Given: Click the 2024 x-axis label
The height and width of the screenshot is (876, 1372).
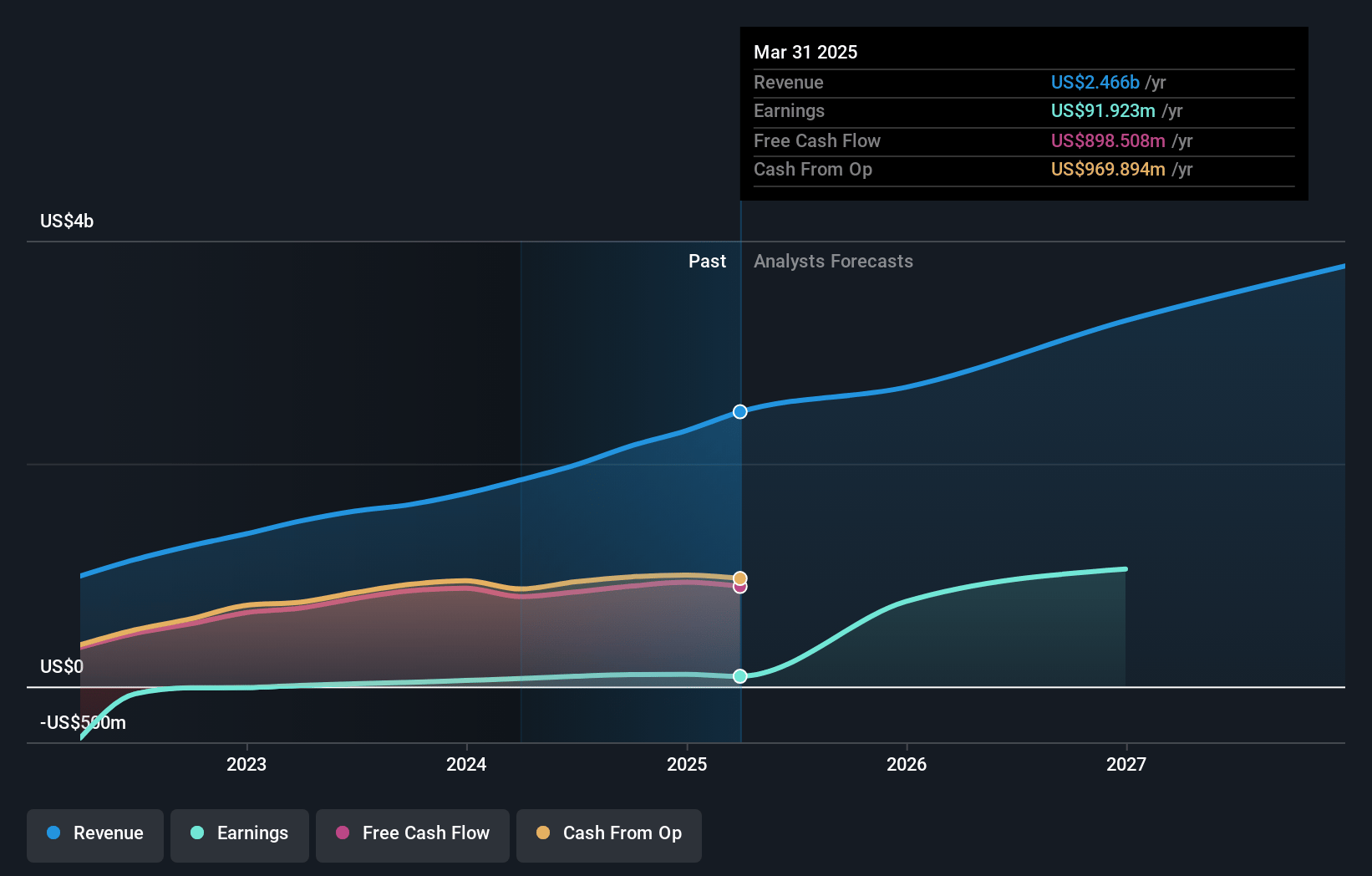Looking at the screenshot, I should click(466, 764).
